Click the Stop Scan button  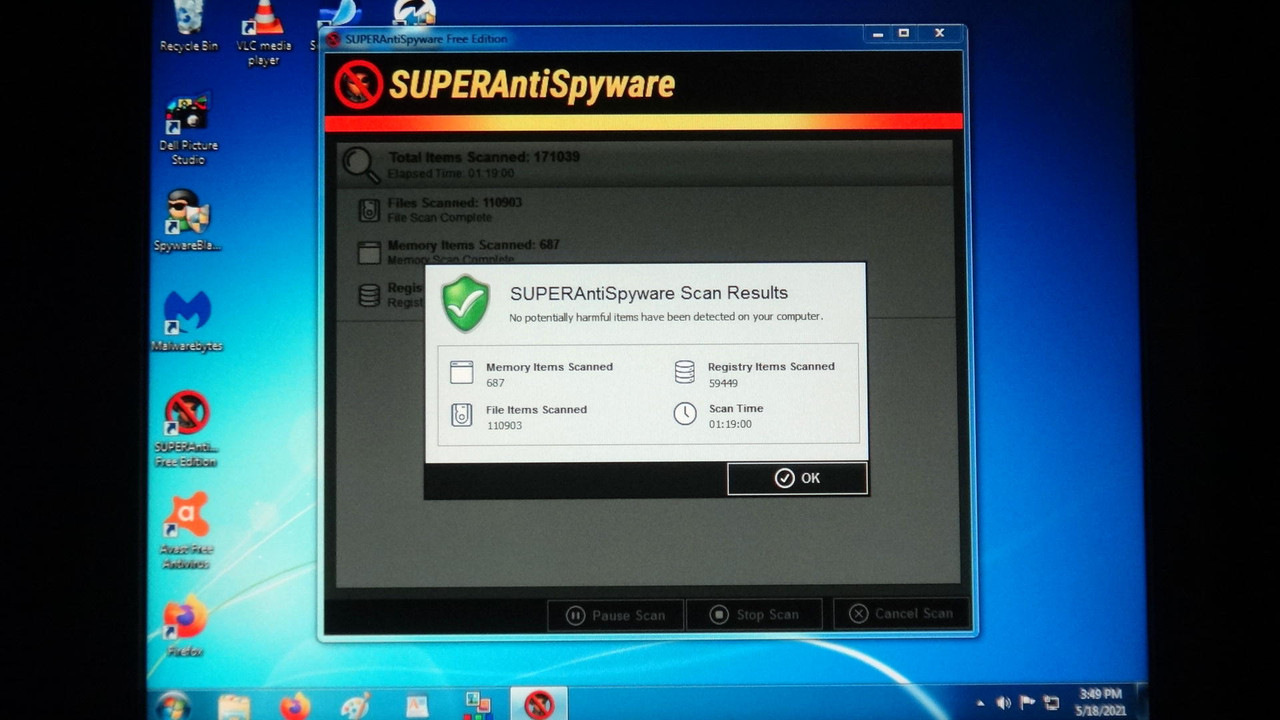coord(754,615)
